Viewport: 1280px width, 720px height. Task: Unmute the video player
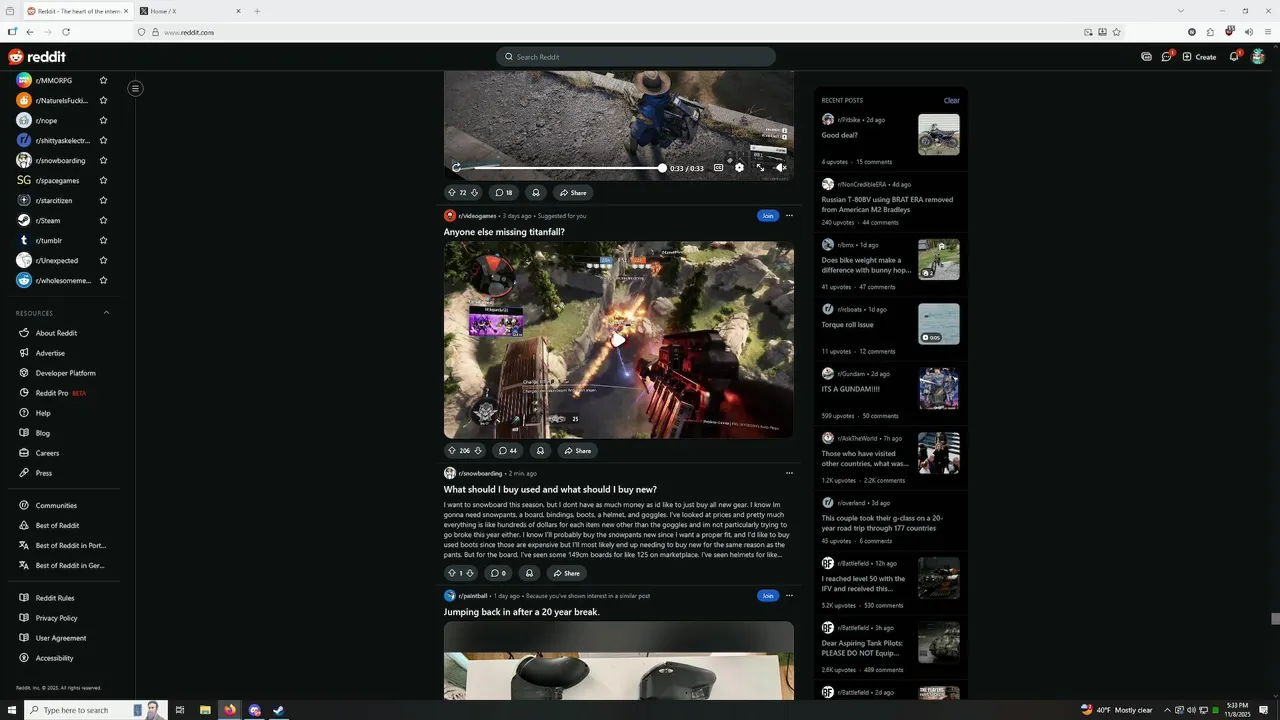pyautogui.click(x=781, y=168)
